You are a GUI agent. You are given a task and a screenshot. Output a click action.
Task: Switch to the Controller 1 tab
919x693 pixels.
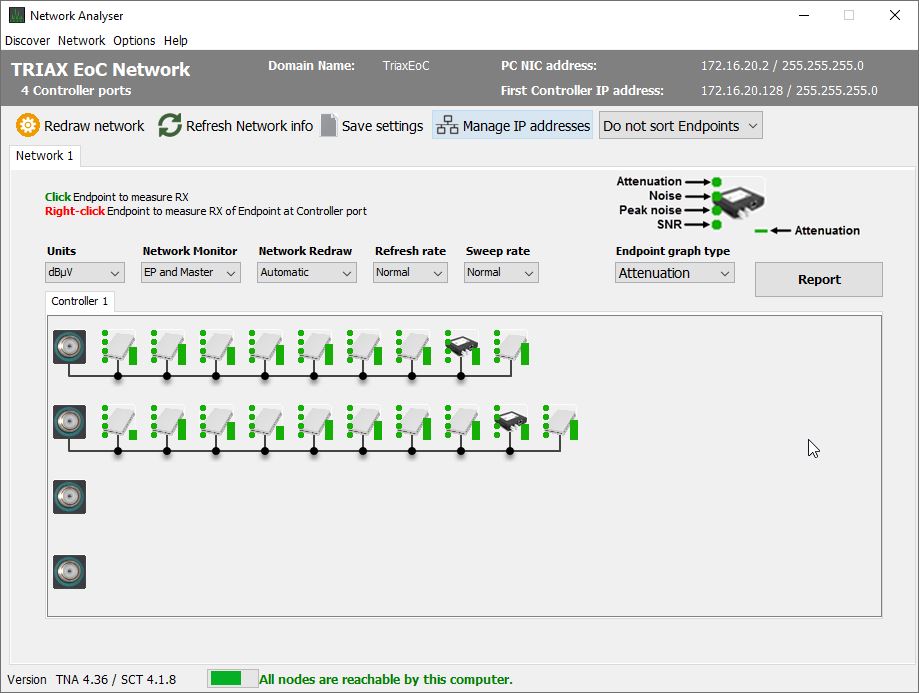[80, 301]
